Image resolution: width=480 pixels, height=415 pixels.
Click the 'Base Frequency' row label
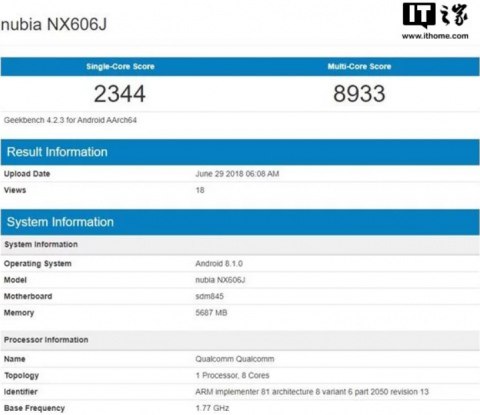click(34, 408)
